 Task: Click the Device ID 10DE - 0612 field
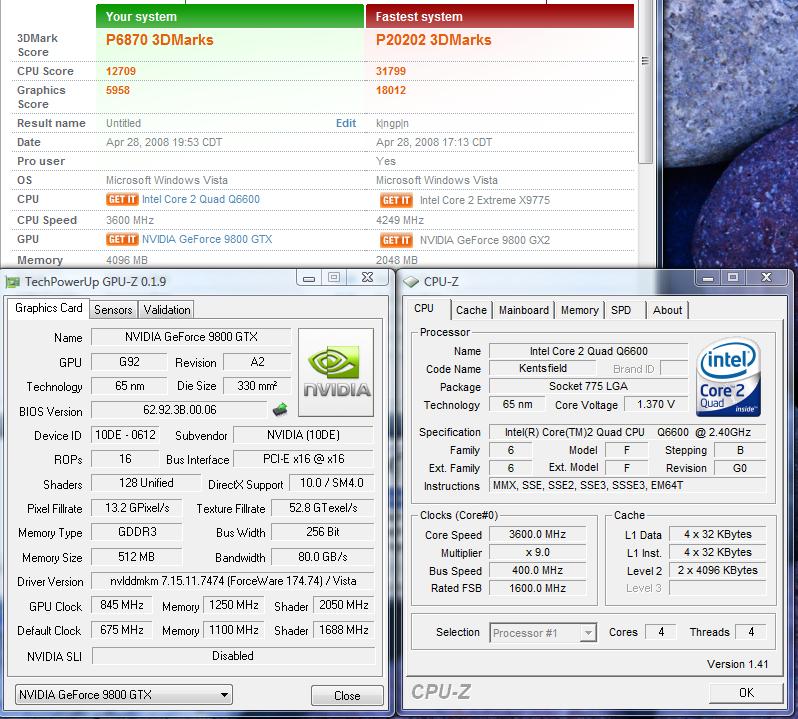[x=125, y=435]
